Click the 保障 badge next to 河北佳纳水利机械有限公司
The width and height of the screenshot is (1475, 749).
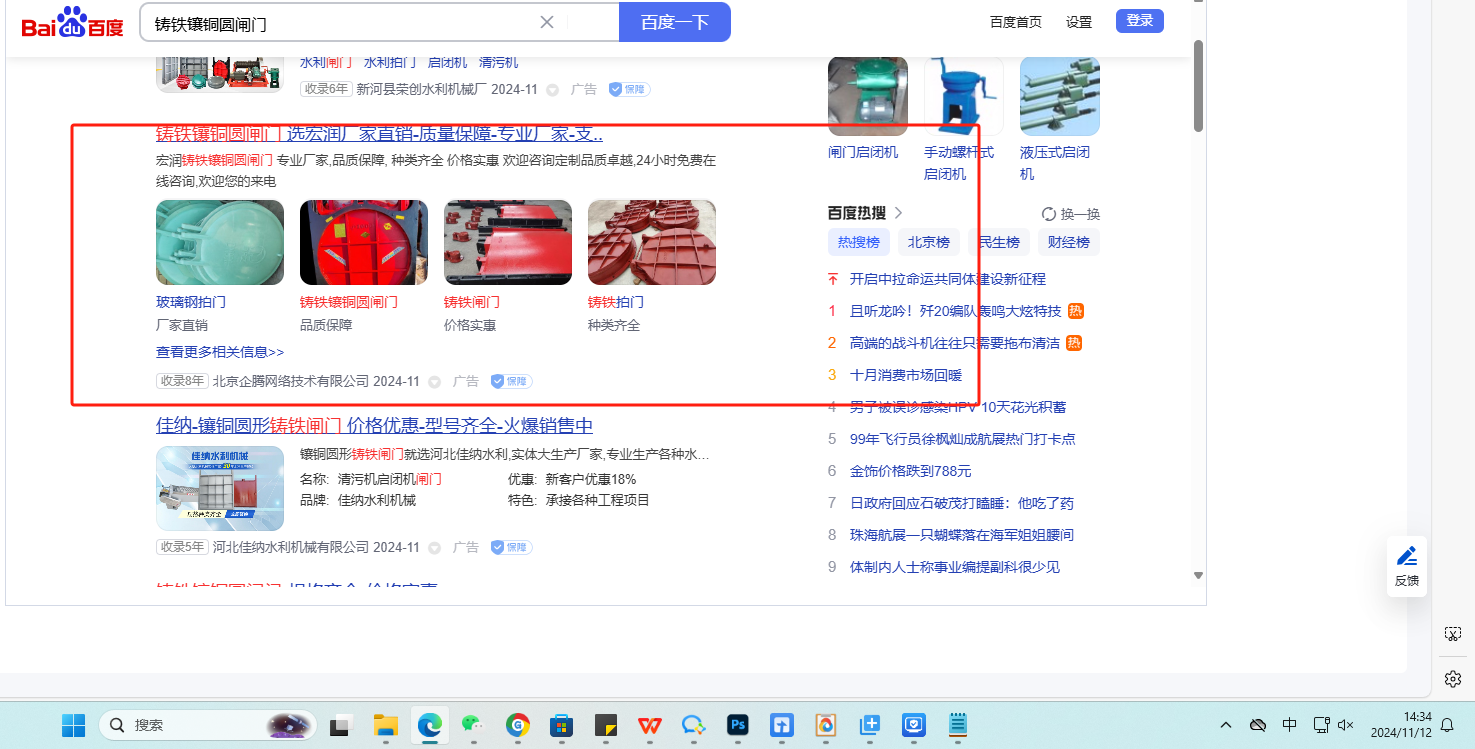(511, 548)
